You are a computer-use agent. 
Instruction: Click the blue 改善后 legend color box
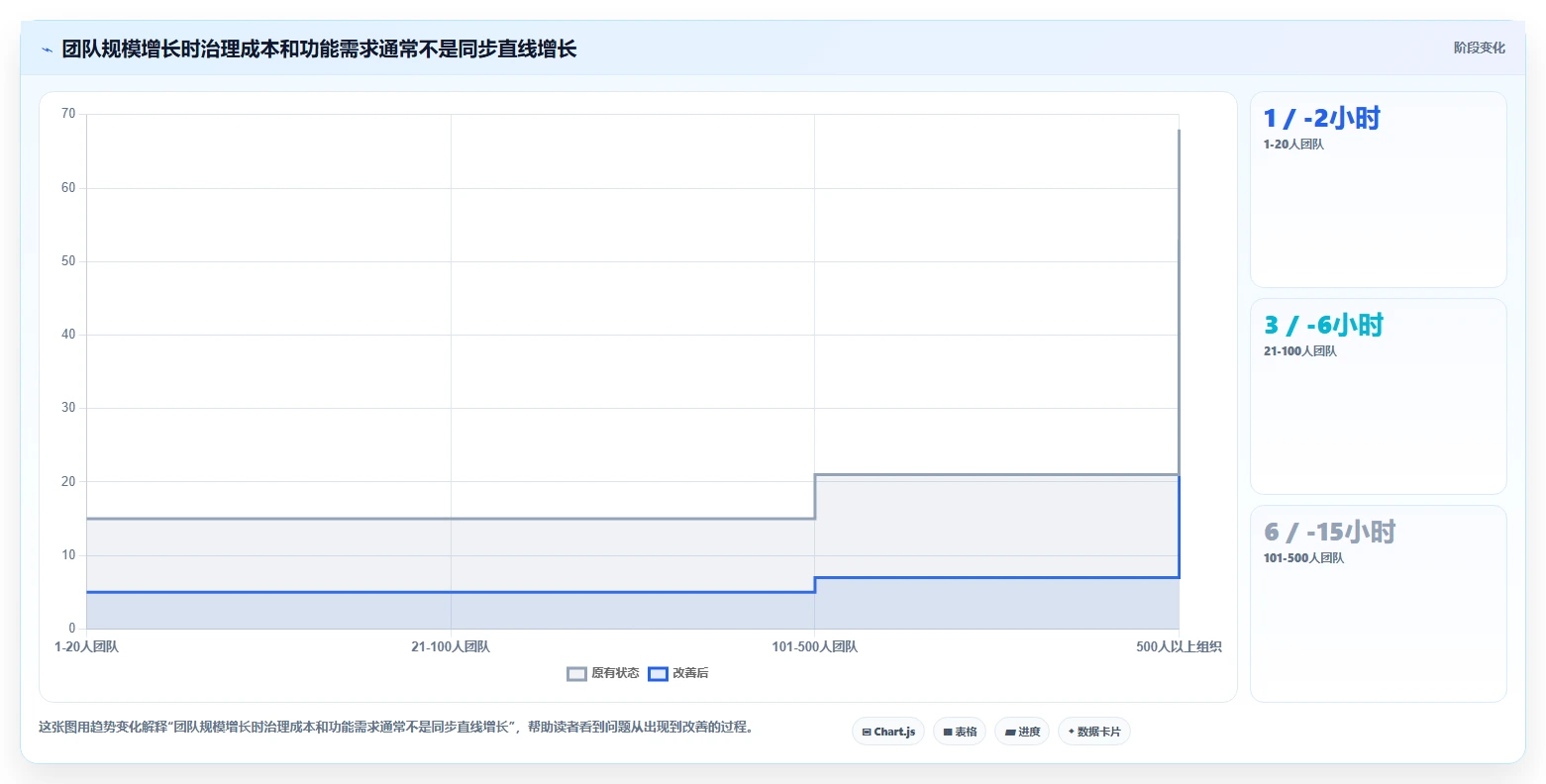(x=659, y=674)
